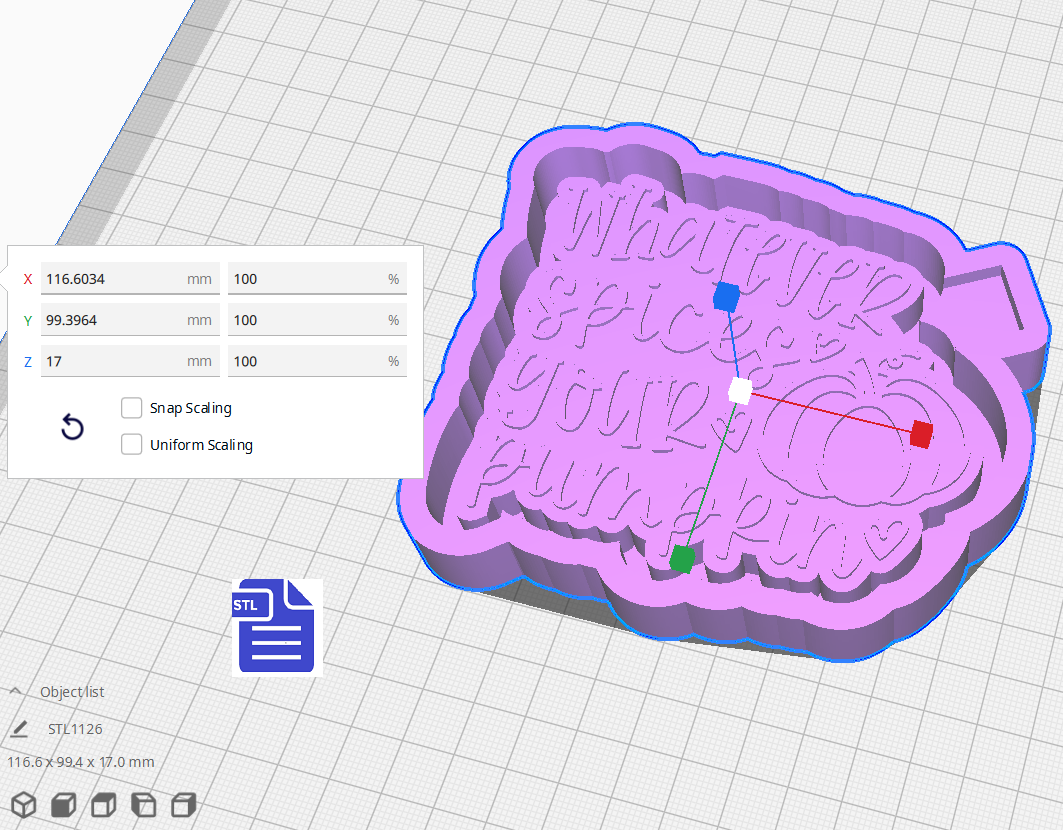This screenshot has width=1063, height=830.
Task: Switch to front view using the cube icon
Action: click(x=62, y=804)
